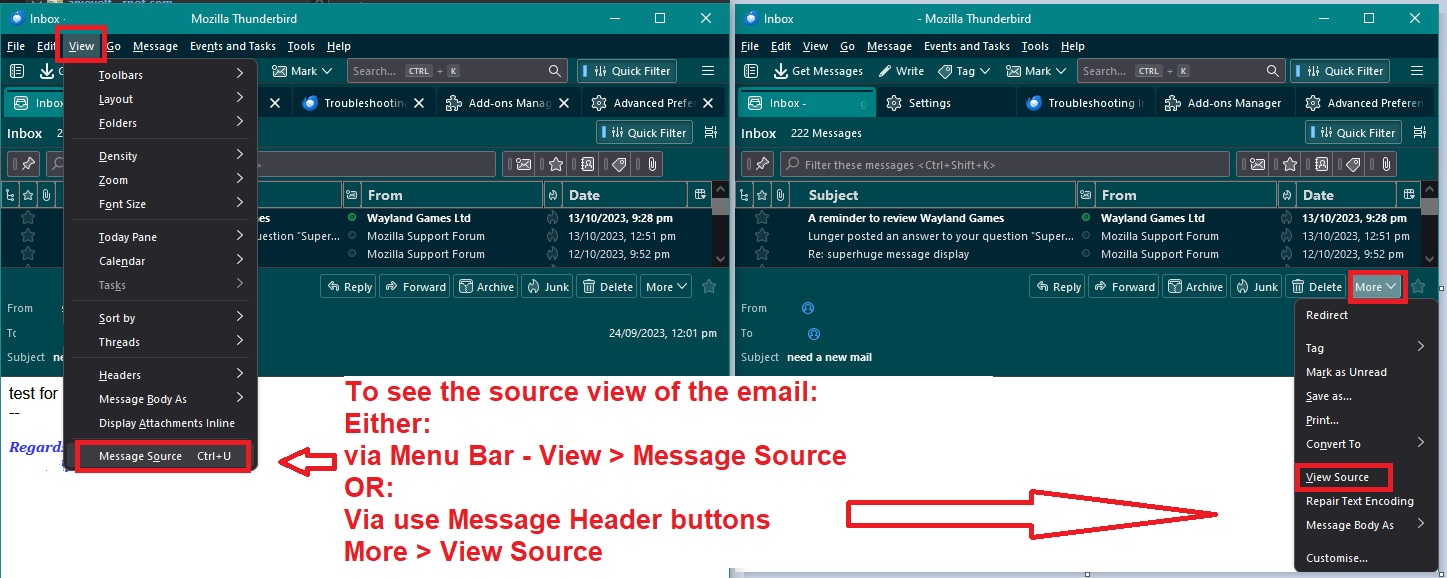Open the More dropdown in right window

pos(1377,287)
